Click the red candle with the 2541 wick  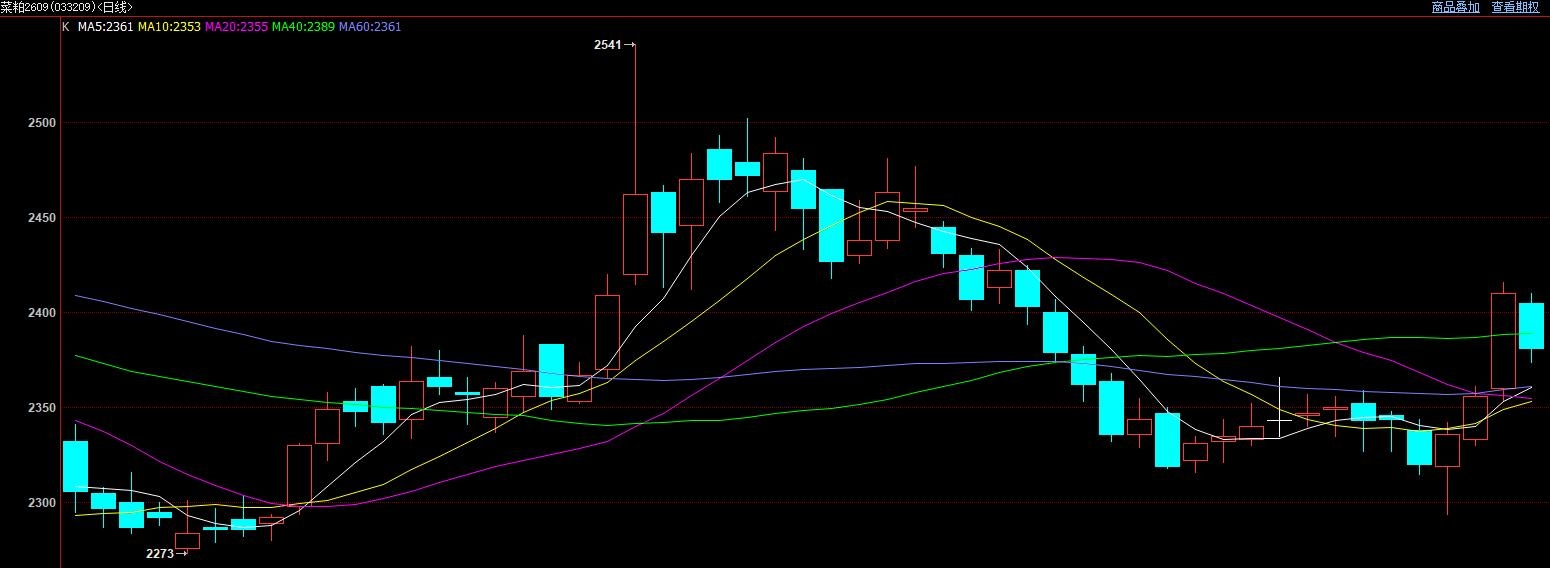635,234
